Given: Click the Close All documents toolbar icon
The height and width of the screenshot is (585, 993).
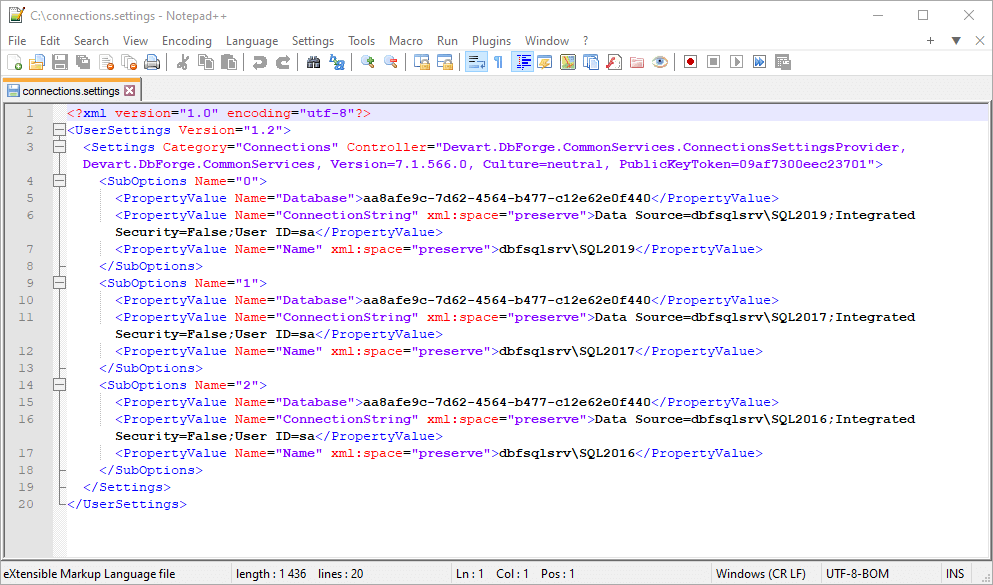Looking at the screenshot, I should [129, 62].
